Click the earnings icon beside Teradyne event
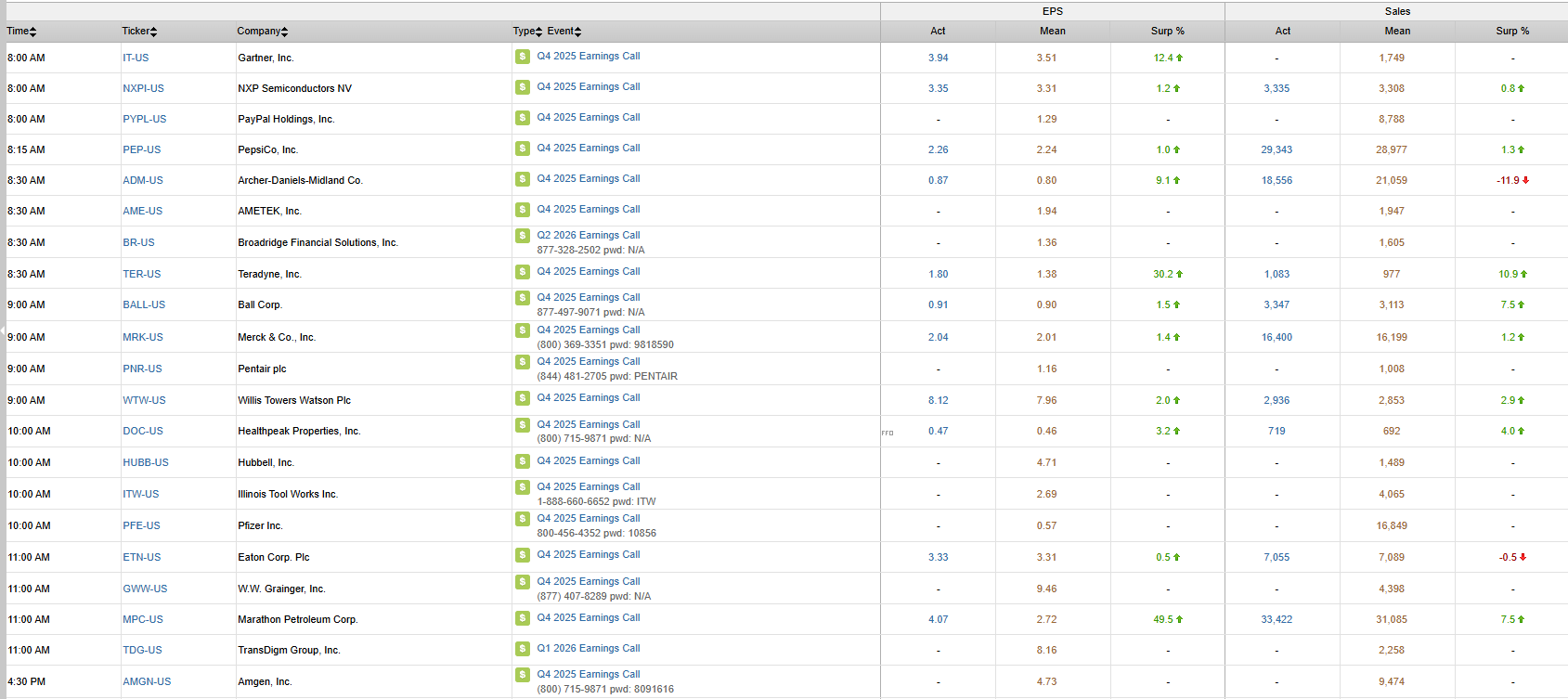This screenshot has height=699, width=1568. (523, 272)
